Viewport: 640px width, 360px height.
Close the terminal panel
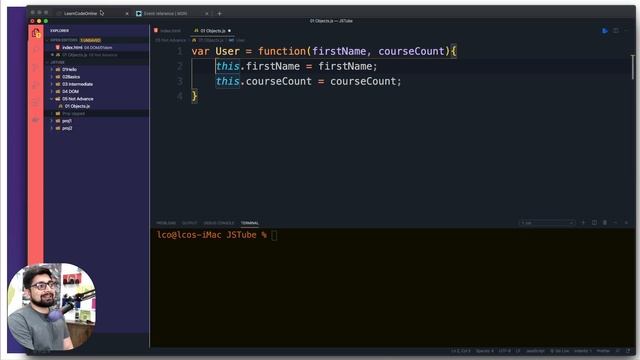(626, 222)
